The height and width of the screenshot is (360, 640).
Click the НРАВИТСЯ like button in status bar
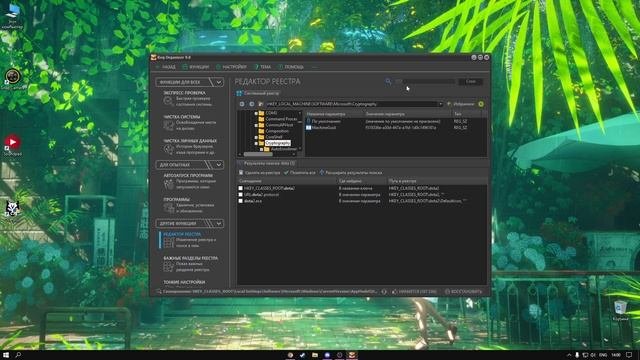point(414,292)
